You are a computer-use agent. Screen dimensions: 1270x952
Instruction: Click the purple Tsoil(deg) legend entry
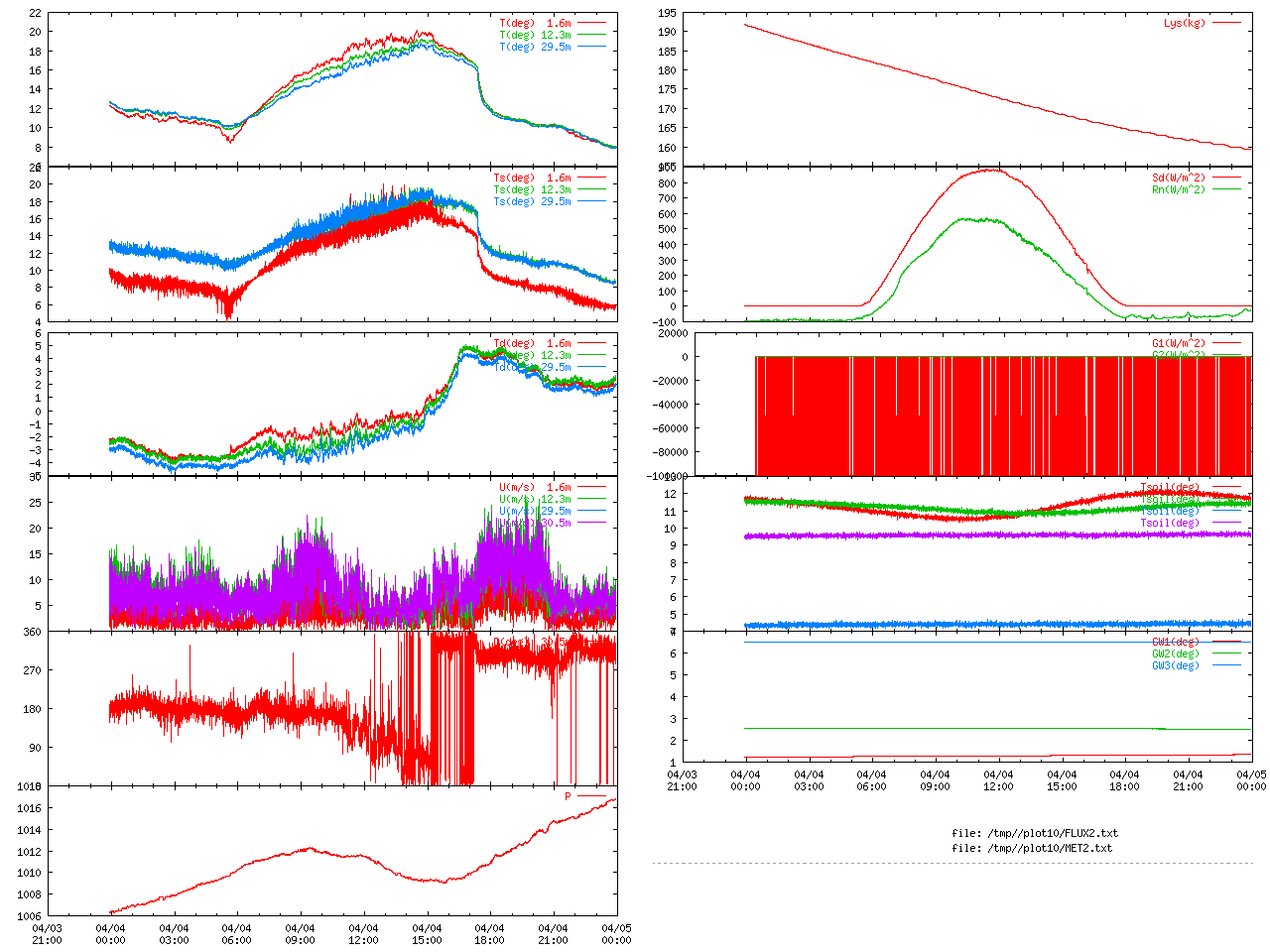[x=1170, y=523]
